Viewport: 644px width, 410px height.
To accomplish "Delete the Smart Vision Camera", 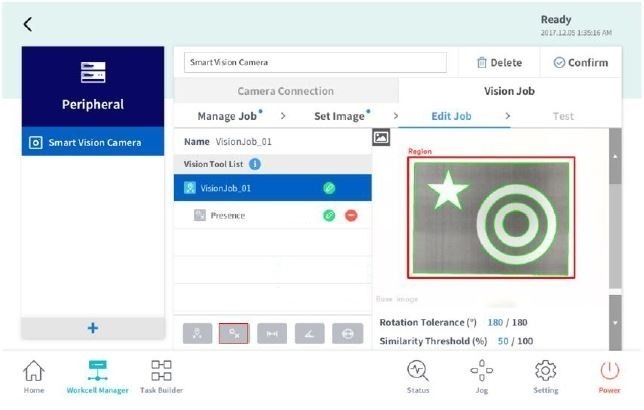I will tap(499, 62).
